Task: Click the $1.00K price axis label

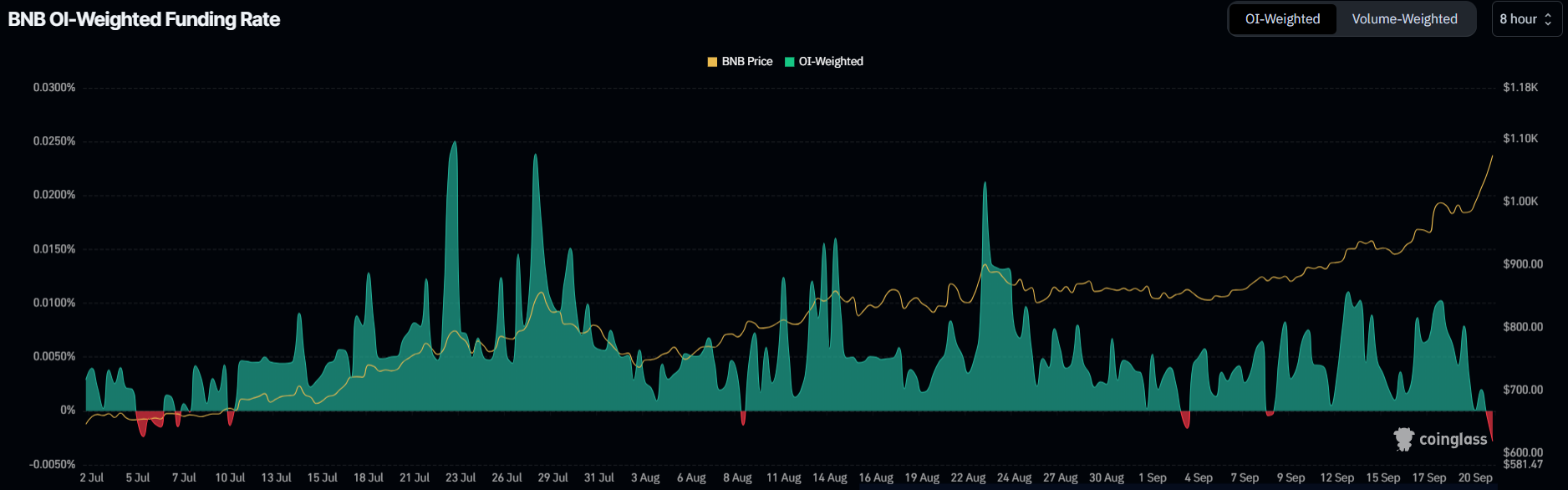Action: (1520, 202)
